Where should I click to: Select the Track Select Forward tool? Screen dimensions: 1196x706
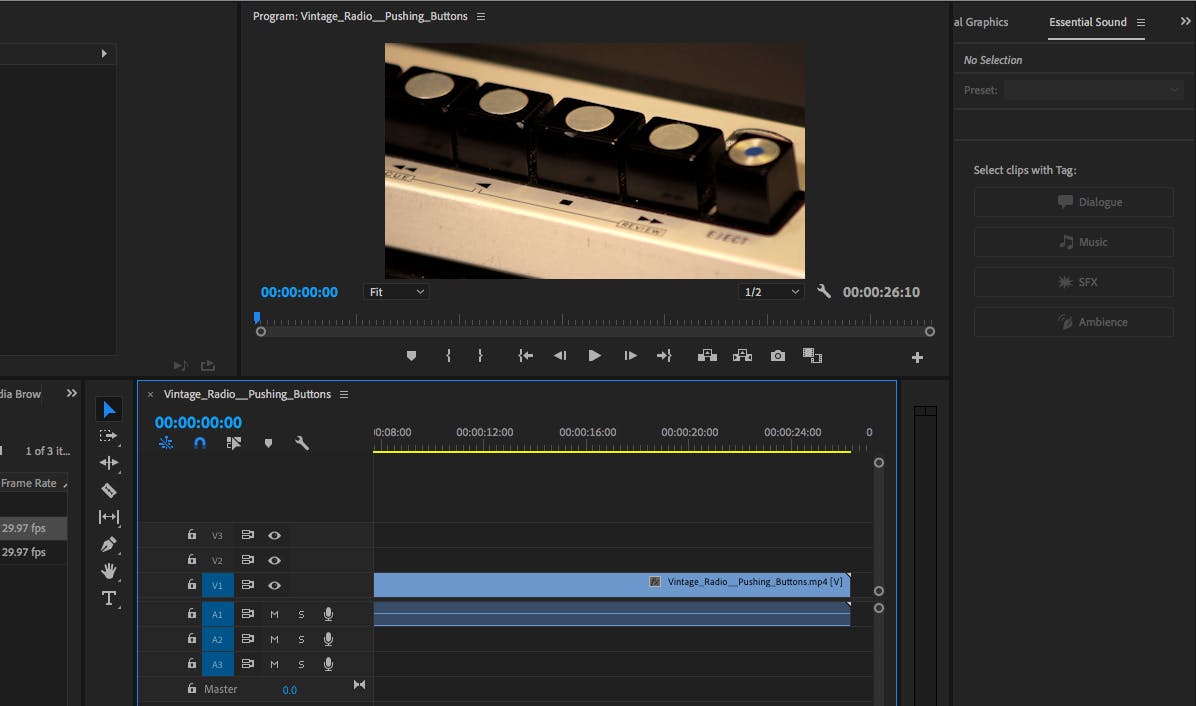click(x=108, y=436)
